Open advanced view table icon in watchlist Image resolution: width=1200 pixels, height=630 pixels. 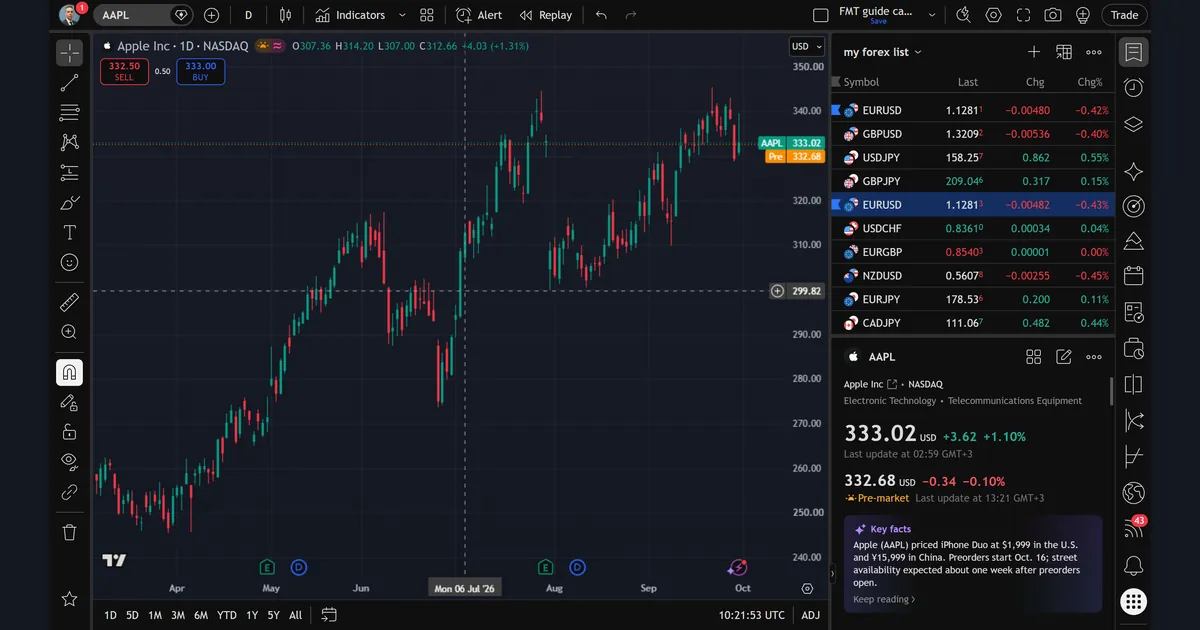1064,52
